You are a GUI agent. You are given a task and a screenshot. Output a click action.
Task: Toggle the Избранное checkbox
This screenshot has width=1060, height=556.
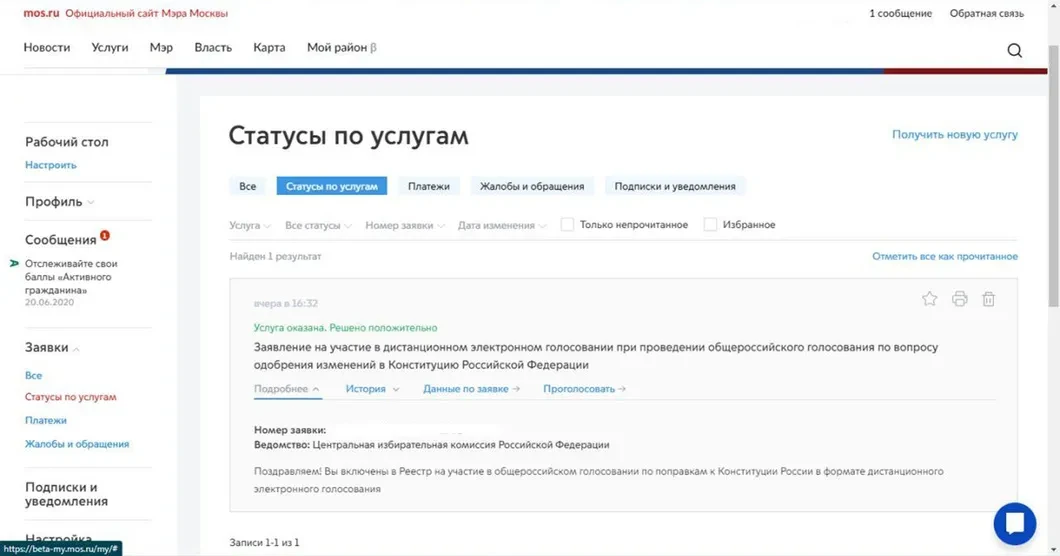coord(710,225)
